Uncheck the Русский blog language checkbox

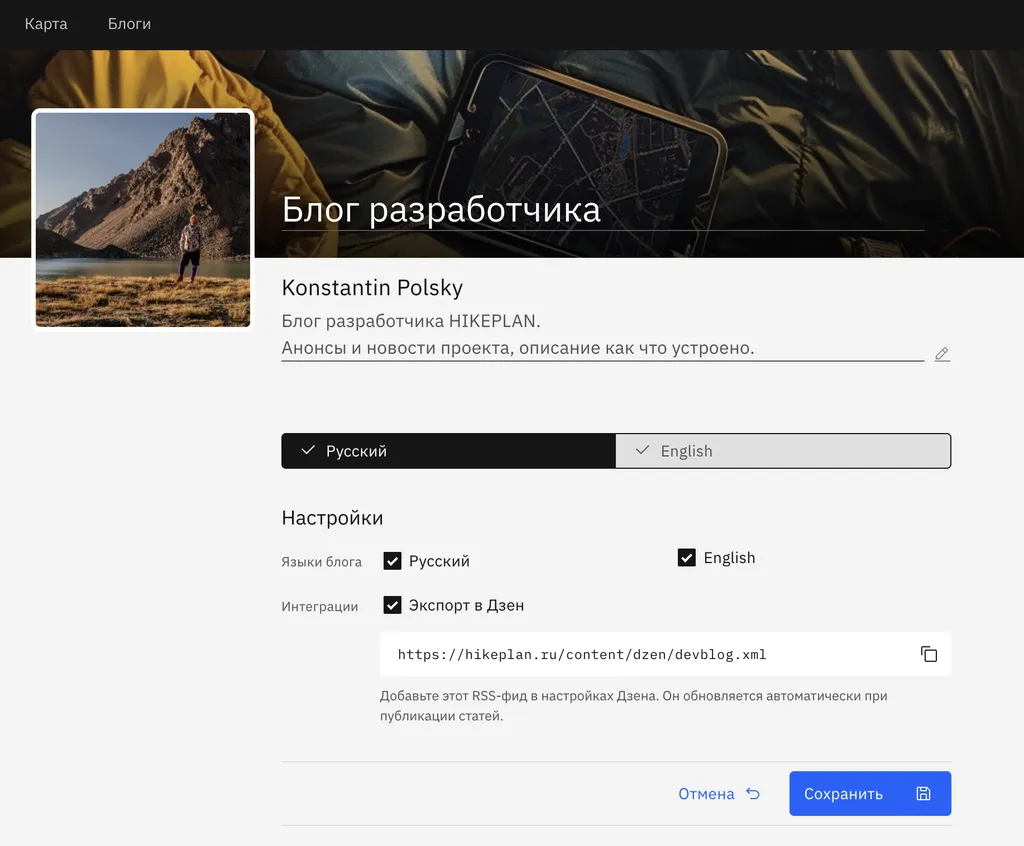point(393,561)
